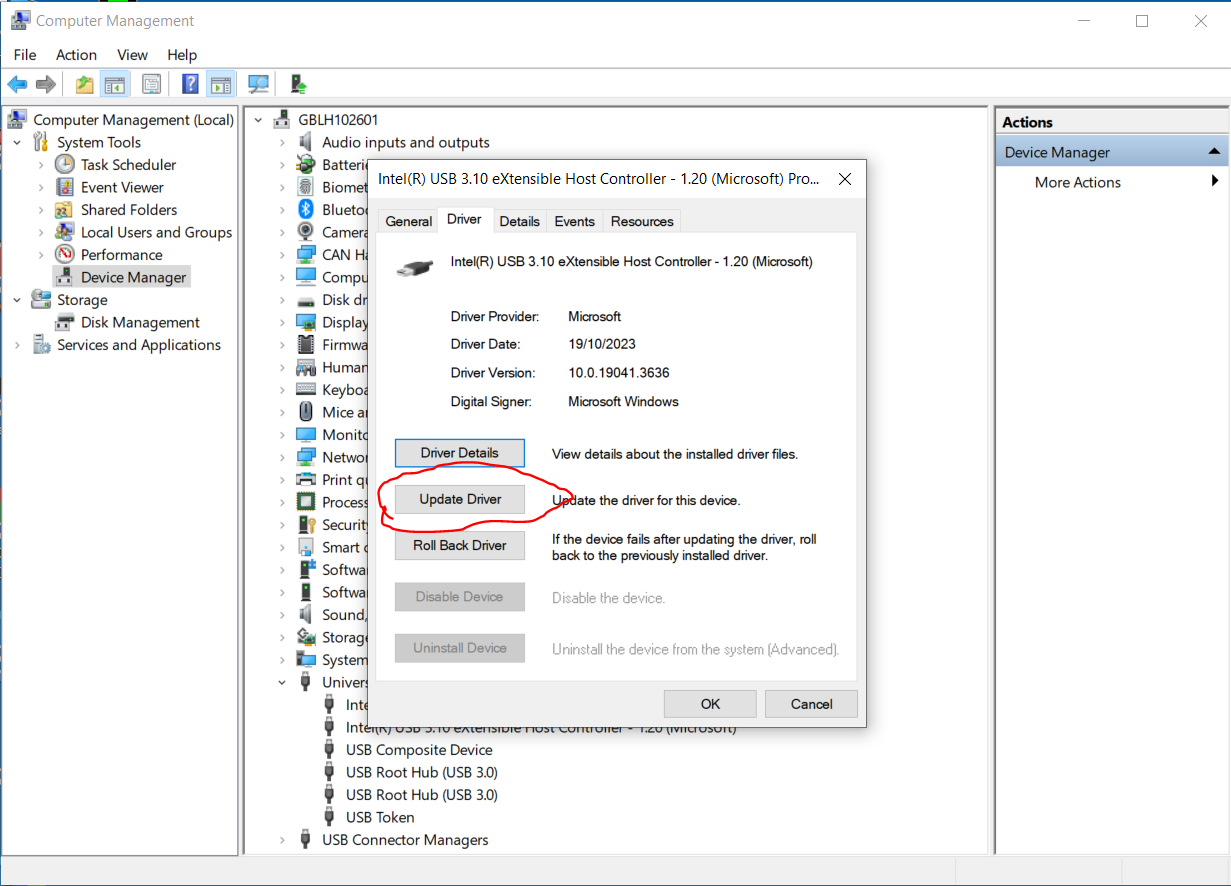Close the host controller properties dialog

pos(844,179)
